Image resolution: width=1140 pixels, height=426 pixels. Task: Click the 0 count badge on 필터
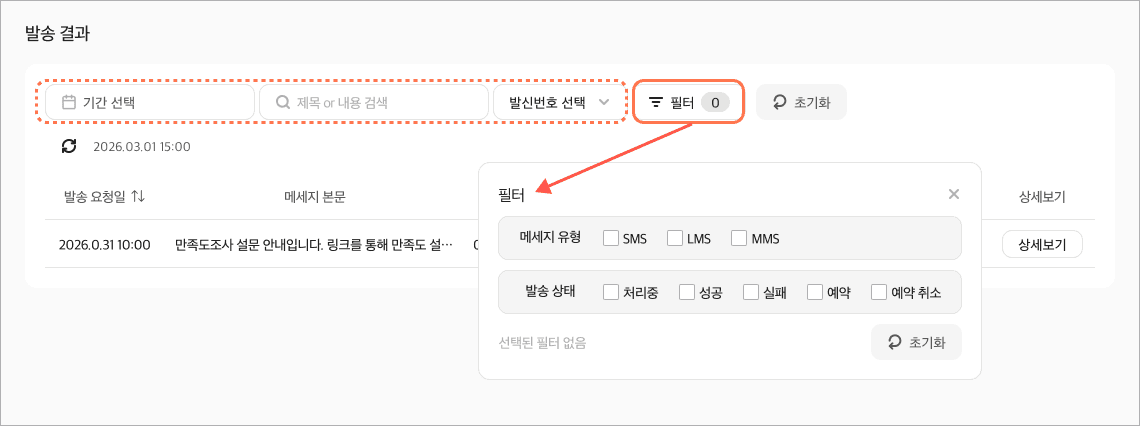(715, 103)
